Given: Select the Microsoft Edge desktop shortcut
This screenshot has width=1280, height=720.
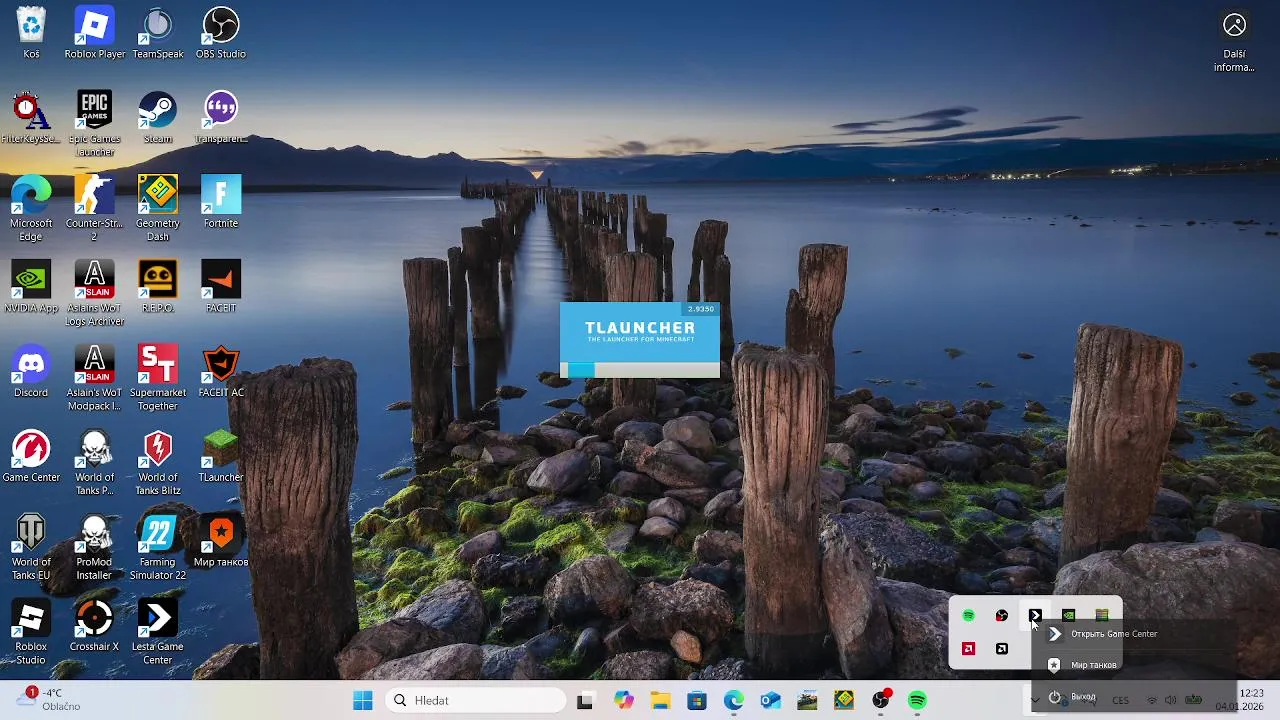Looking at the screenshot, I should [x=31, y=209].
